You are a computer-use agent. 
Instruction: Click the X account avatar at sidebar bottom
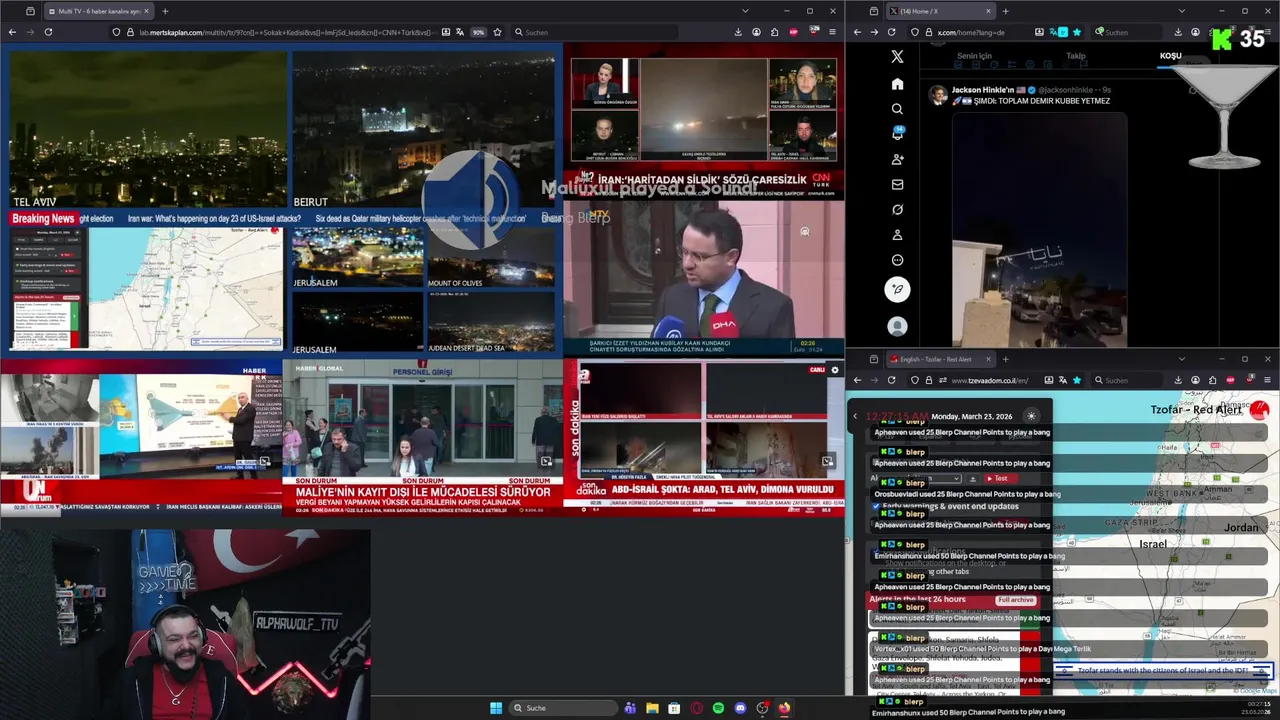(x=897, y=327)
